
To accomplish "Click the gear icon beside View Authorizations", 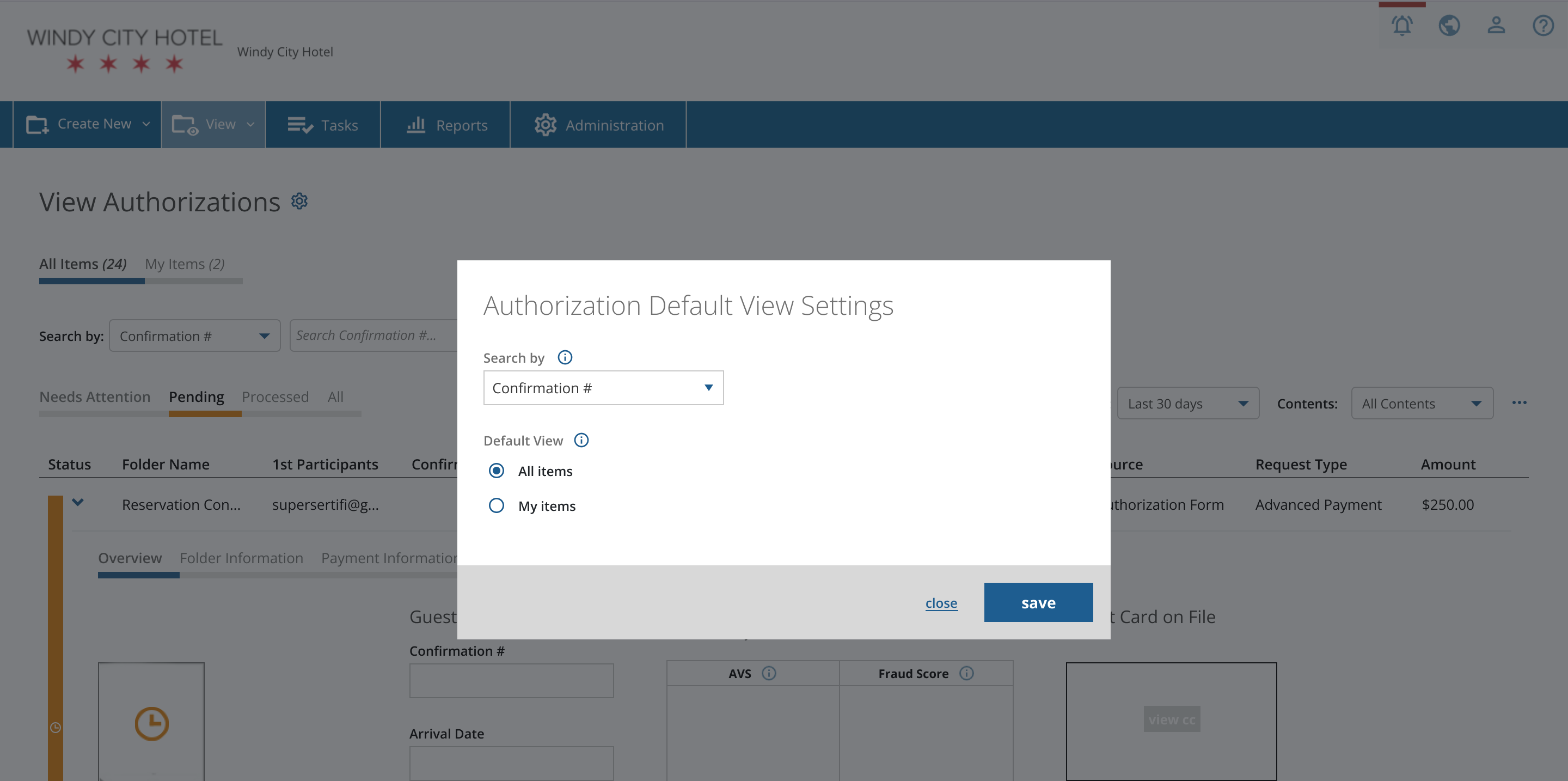I will tap(299, 201).
